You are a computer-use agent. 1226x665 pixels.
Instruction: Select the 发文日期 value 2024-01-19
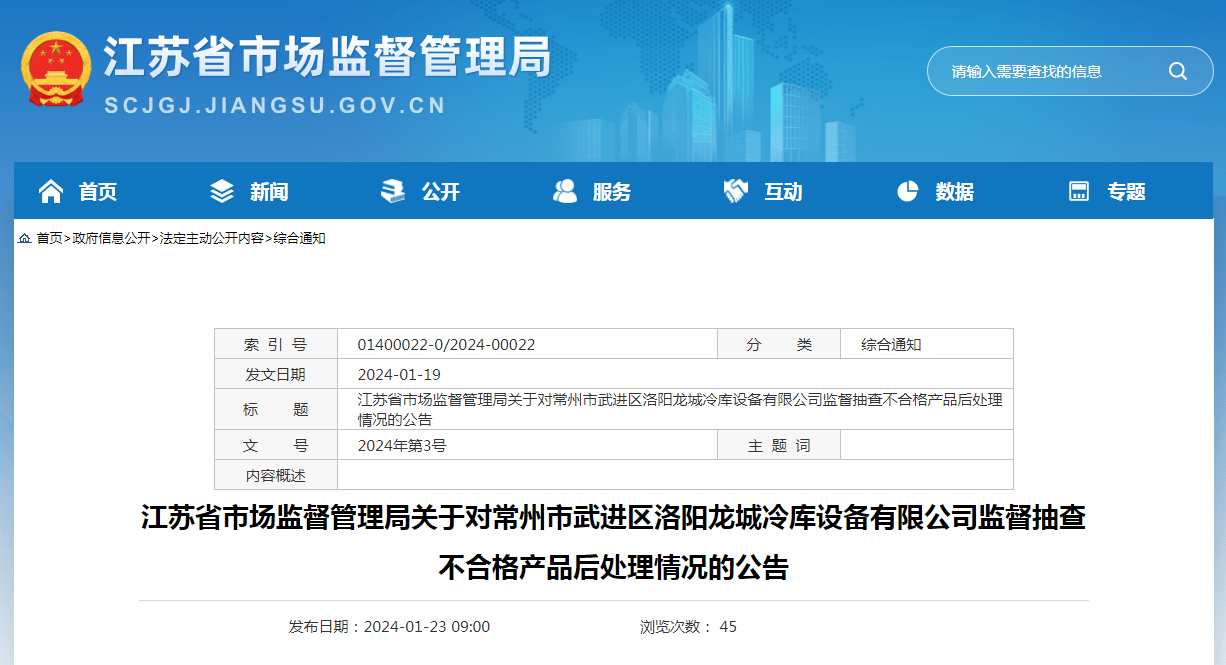click(x=399, y=374)
